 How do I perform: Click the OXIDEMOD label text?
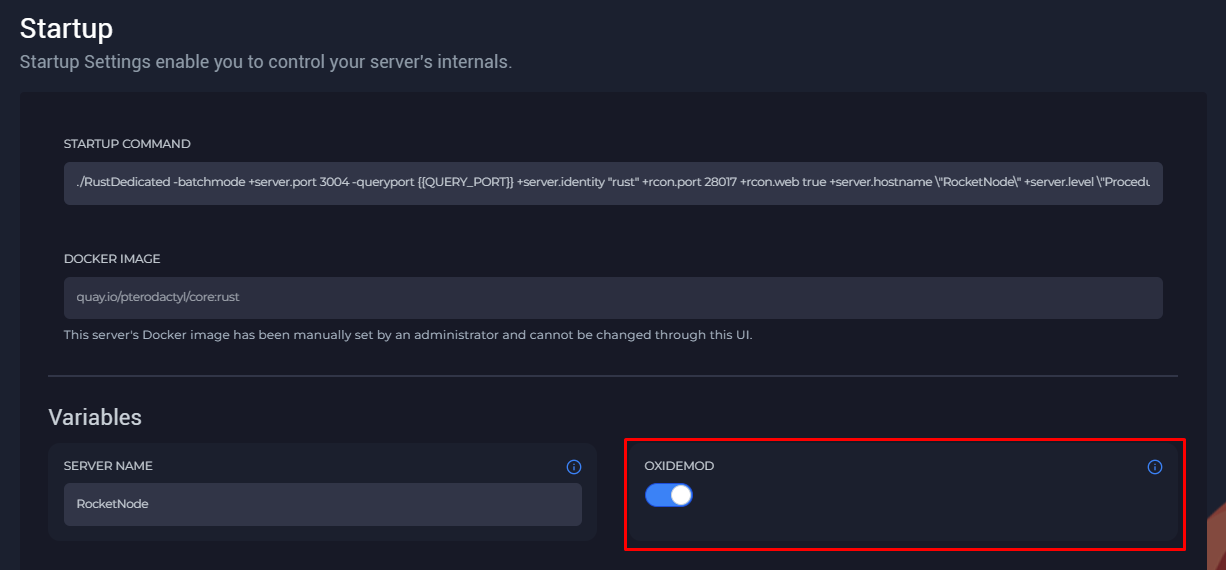tap(680, 466)
